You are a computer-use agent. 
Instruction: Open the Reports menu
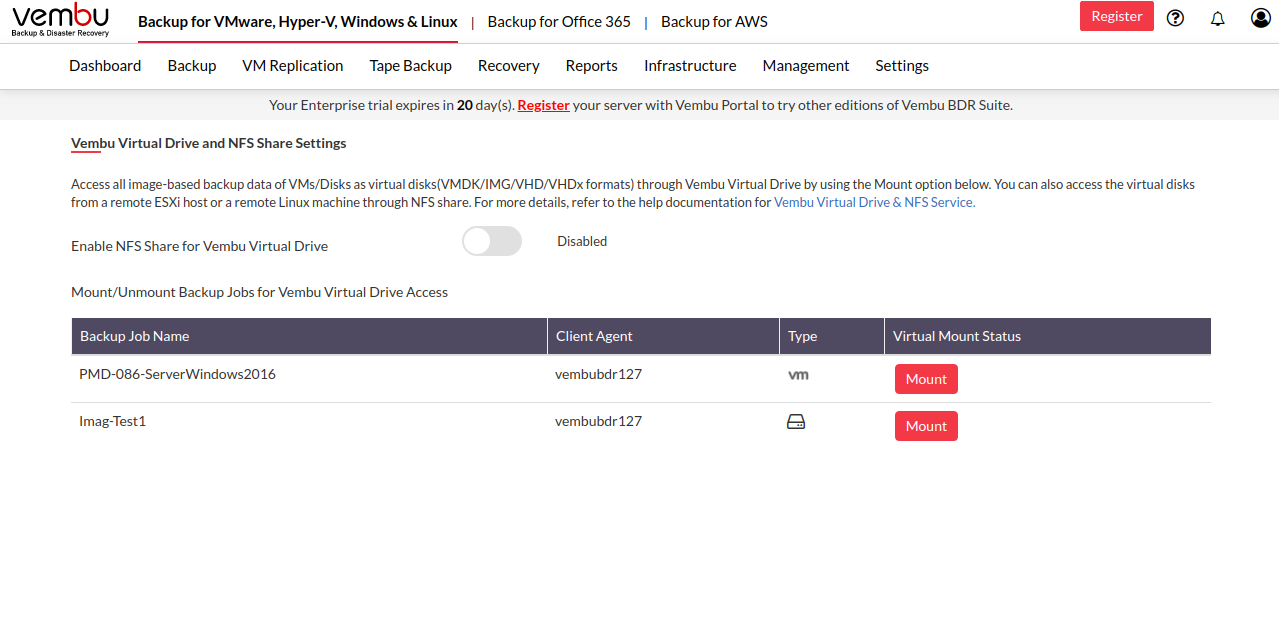(592, 66)
